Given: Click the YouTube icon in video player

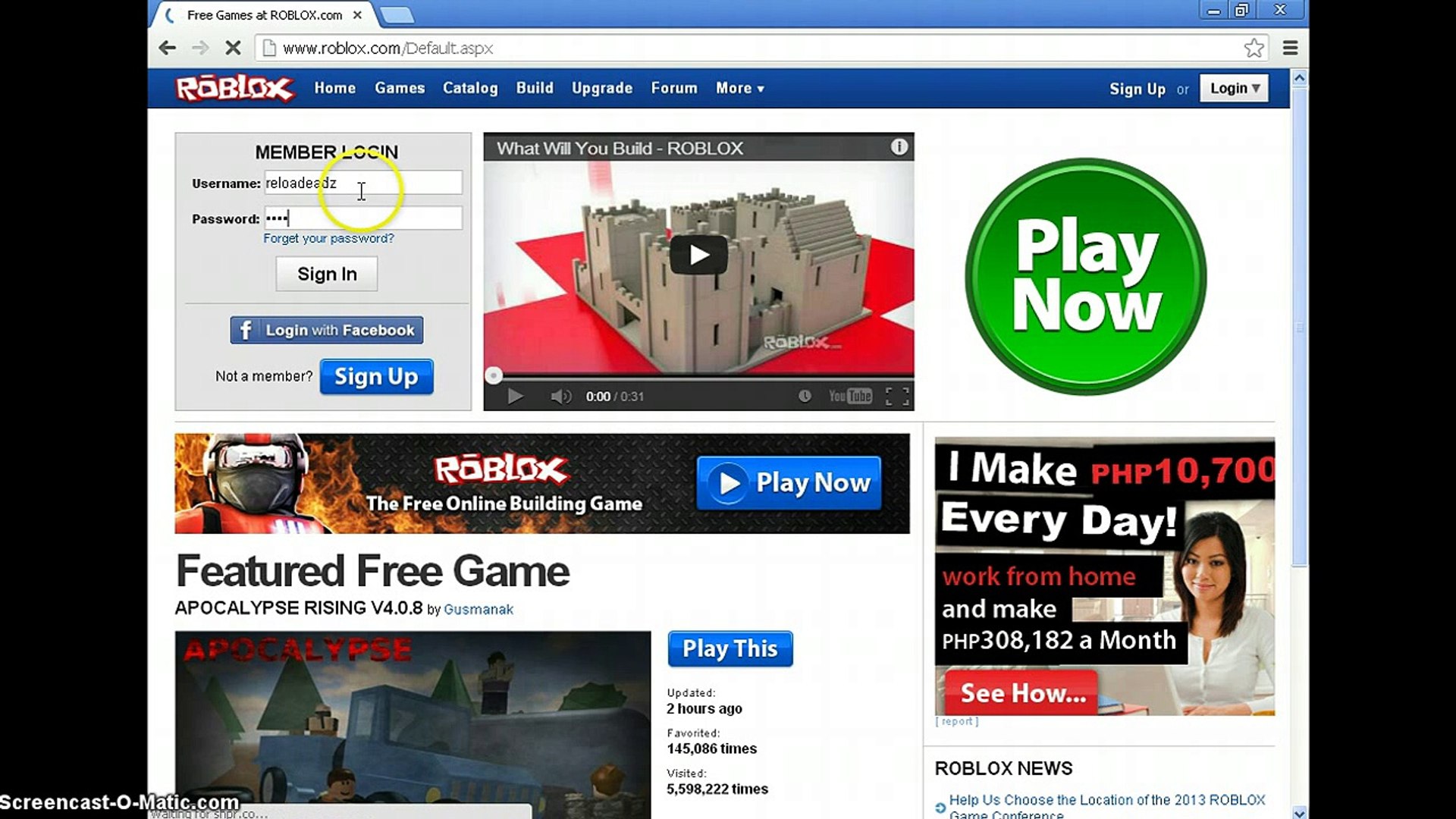Looking at the screenshot, I should [x=849, y=395].
